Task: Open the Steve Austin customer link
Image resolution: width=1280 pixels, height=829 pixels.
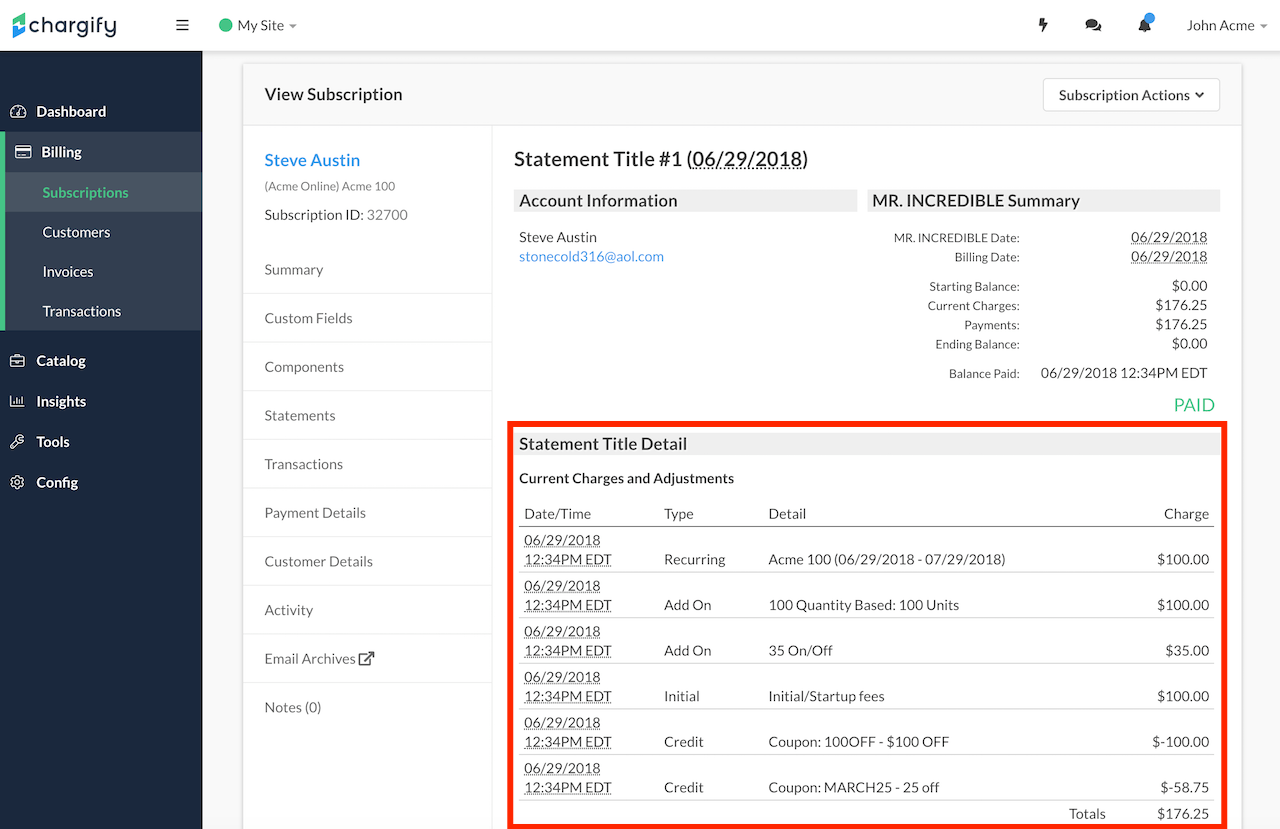Action: 312,160
